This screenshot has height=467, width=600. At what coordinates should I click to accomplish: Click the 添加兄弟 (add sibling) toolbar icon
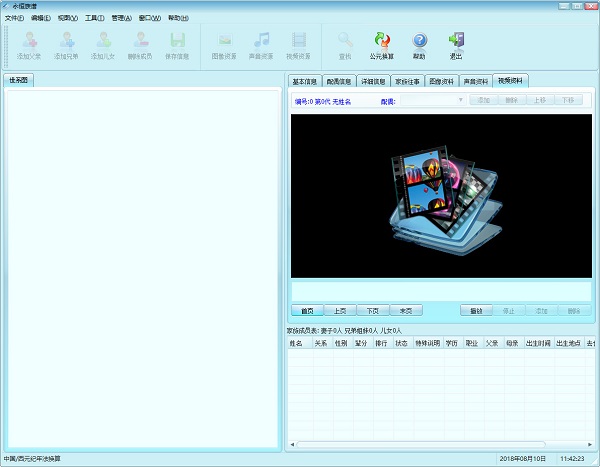click(x=67, y=44)
